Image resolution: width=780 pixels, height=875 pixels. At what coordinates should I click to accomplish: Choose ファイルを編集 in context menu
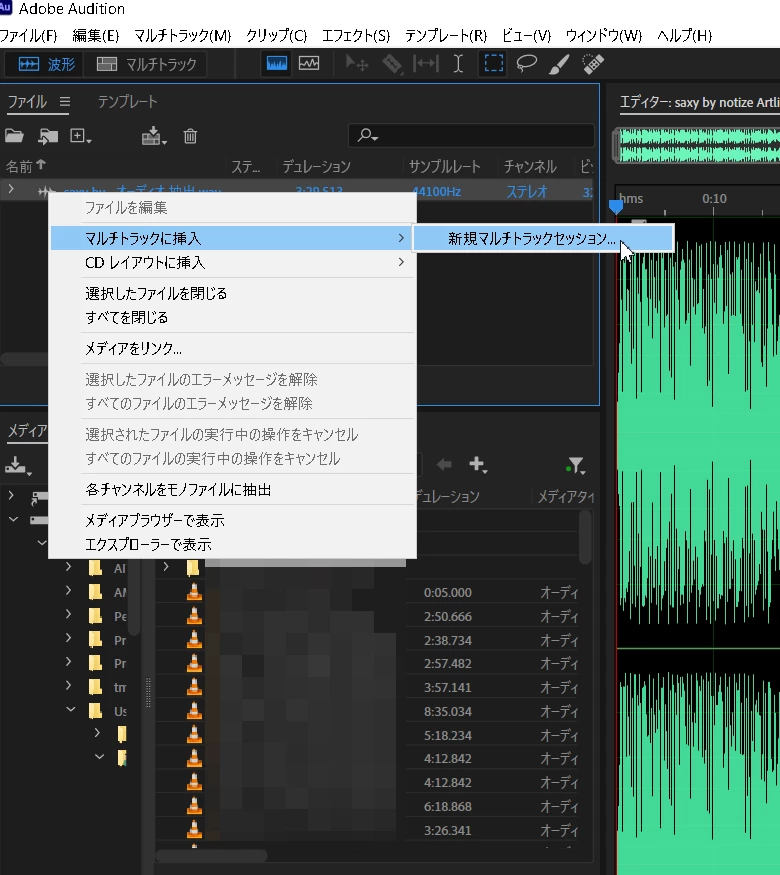(232, 208)
